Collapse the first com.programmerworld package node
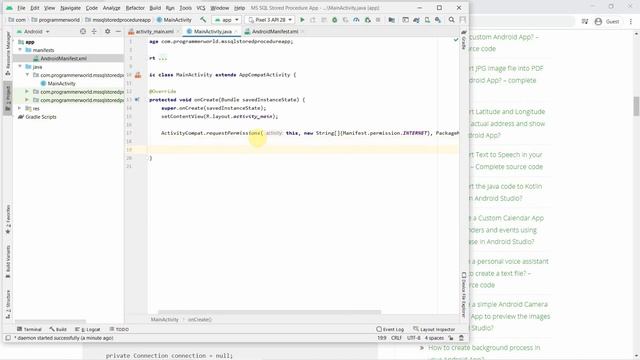This screenshot has width=640, height=360. tap(27, 75)
